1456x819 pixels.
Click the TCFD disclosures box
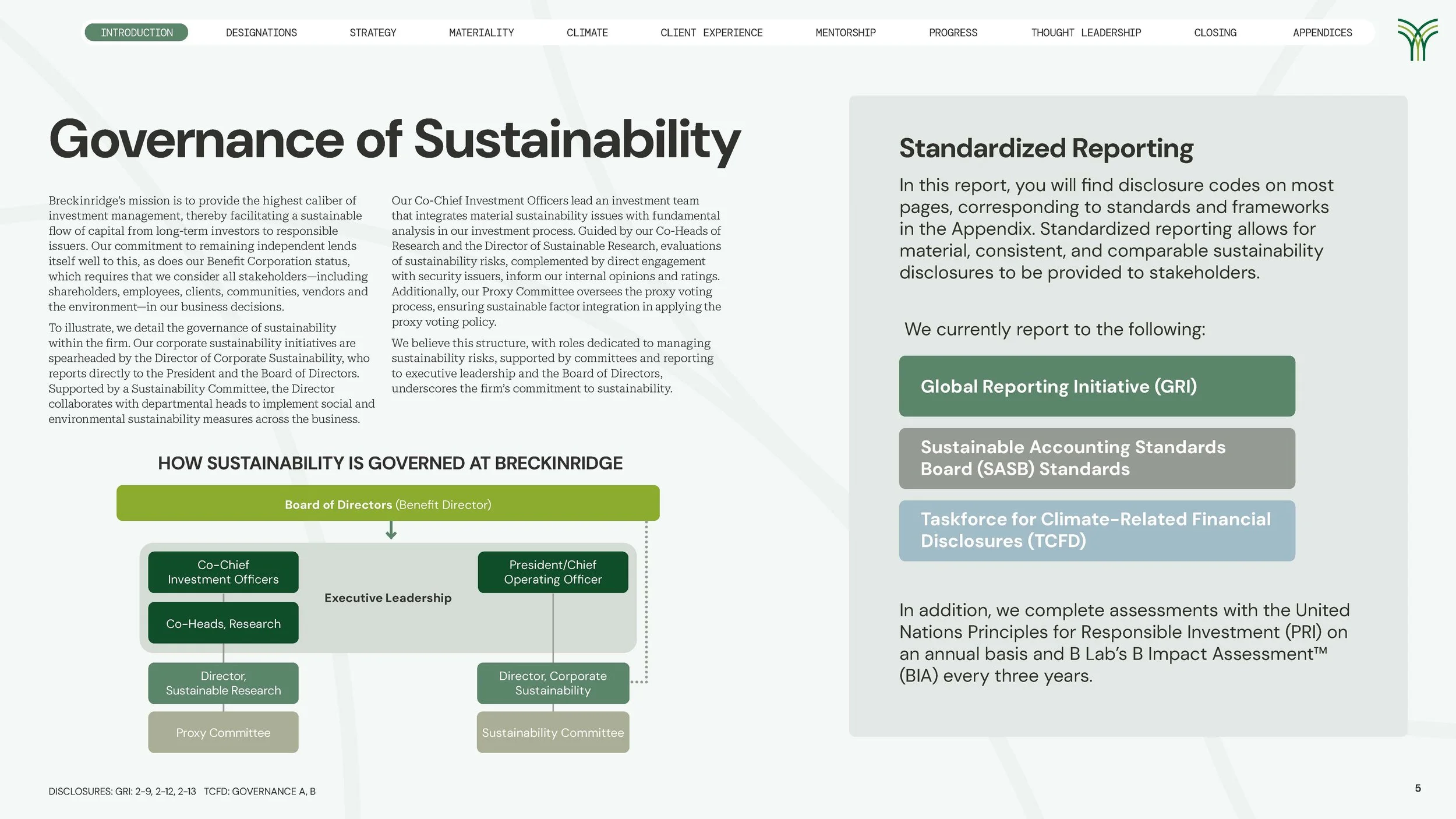[x=1097, y=531]
